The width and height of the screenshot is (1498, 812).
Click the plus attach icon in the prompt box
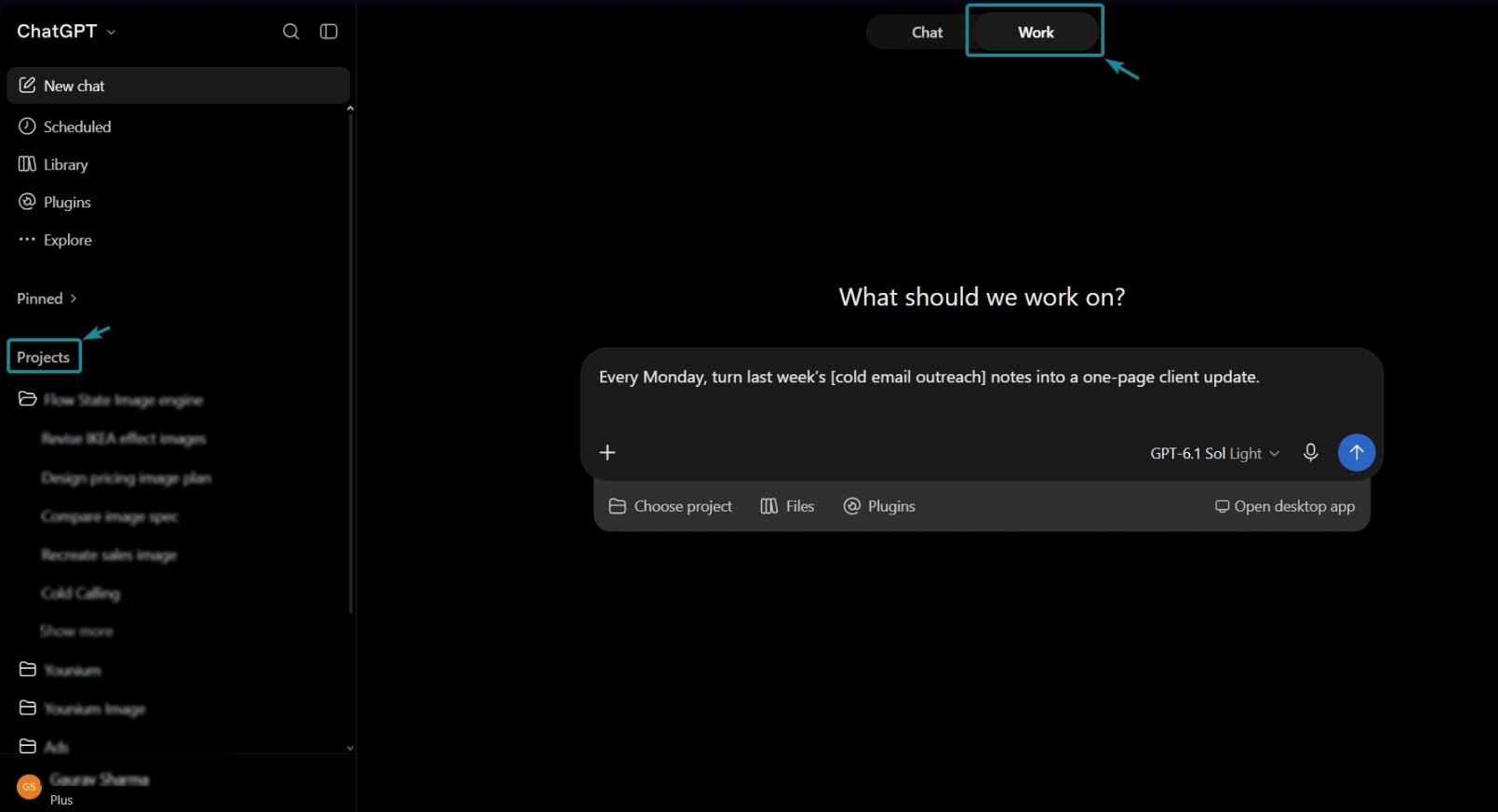click(x=608, y=453)
